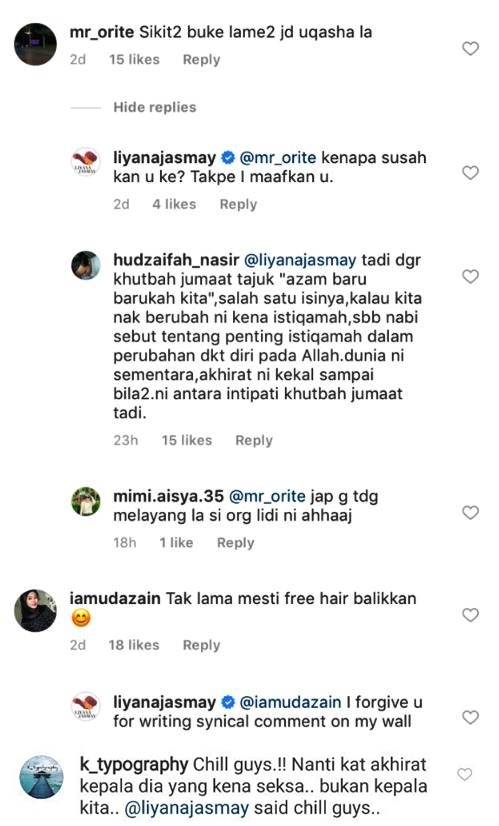Reply to mimi.aisya.35's comment
This screenshot has height=826, width=499.
pos(236,543)
